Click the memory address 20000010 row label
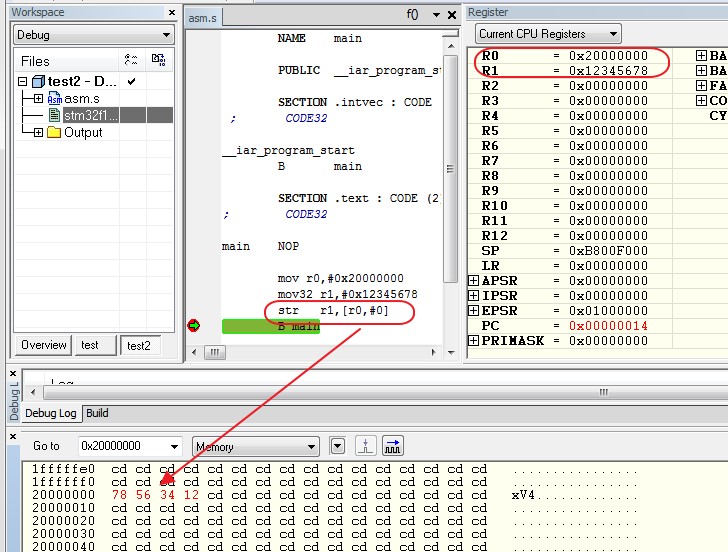 [63, 508]
